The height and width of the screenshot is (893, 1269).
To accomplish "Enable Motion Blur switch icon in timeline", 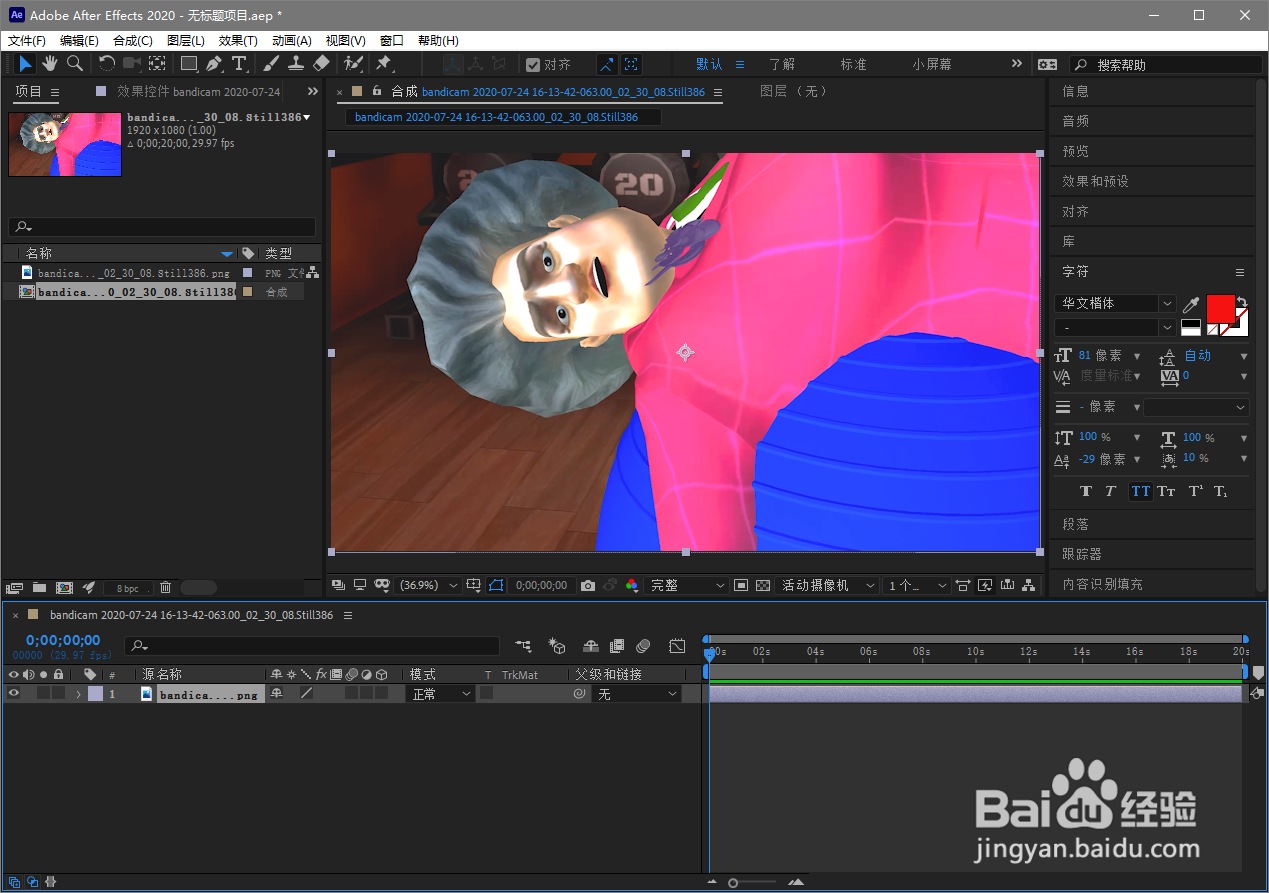I will pos(644,647).
